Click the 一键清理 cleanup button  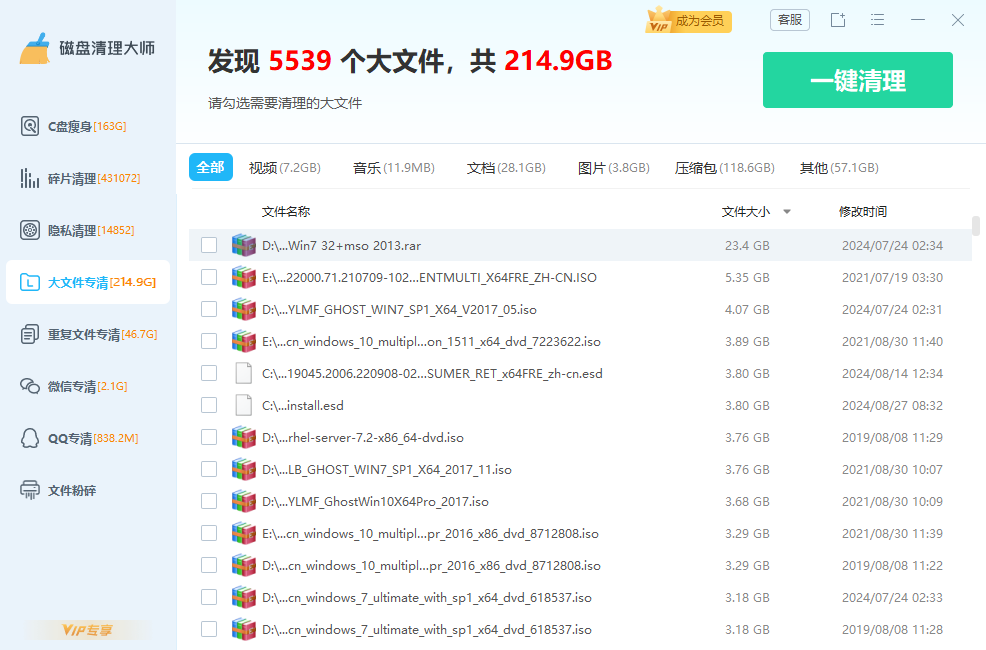[857, 80]
